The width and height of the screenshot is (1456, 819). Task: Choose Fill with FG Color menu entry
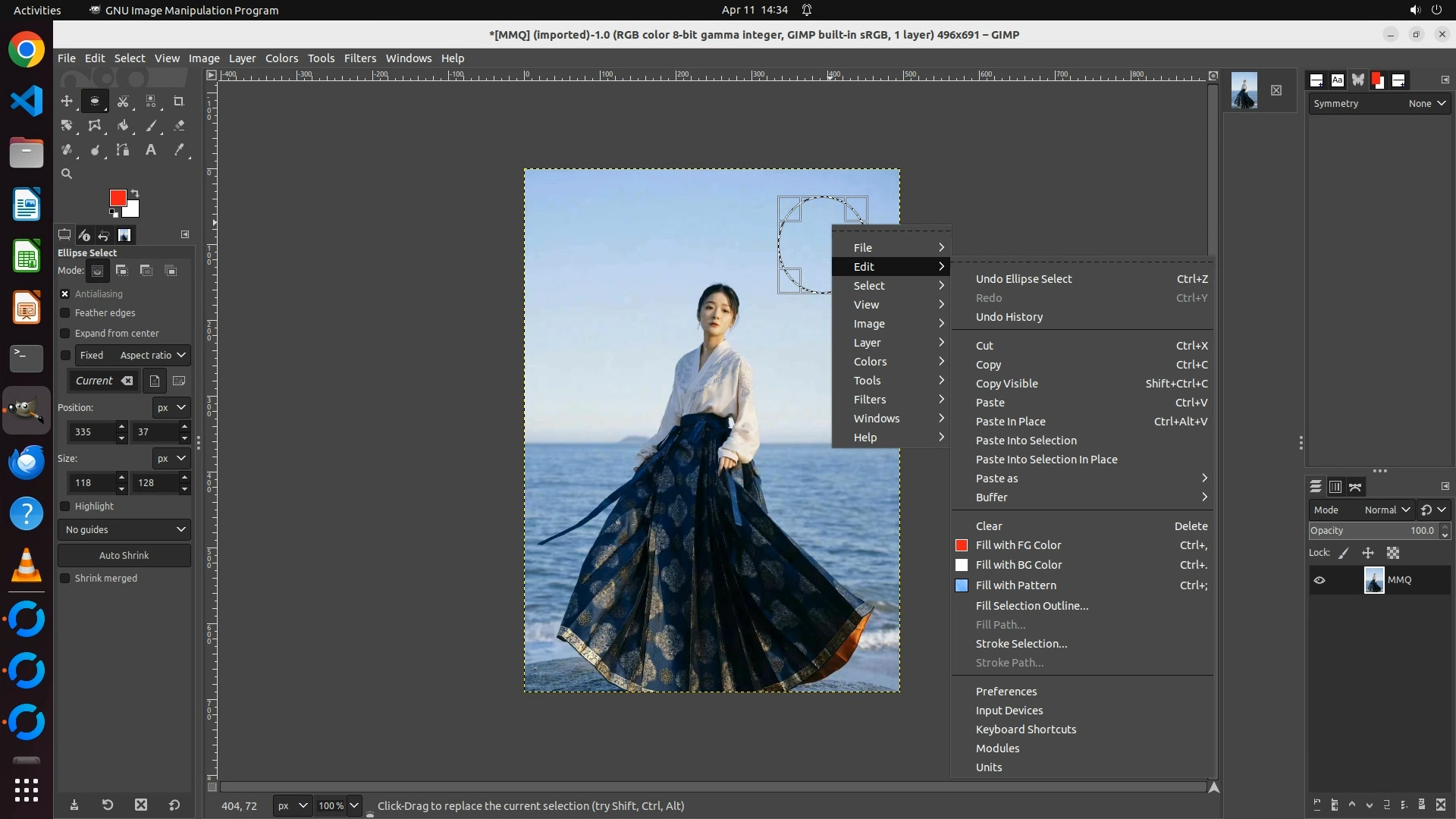(1018, 545)
